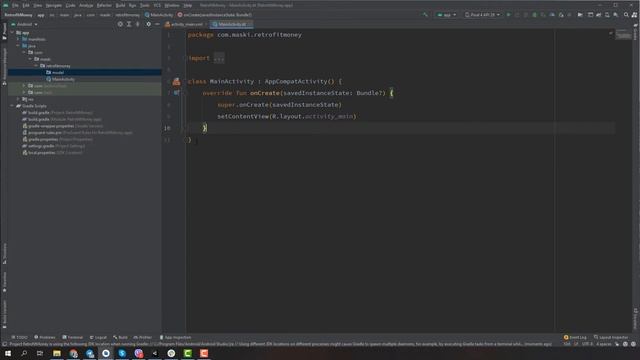Click the Debug app bug icon

click(534, 15)
